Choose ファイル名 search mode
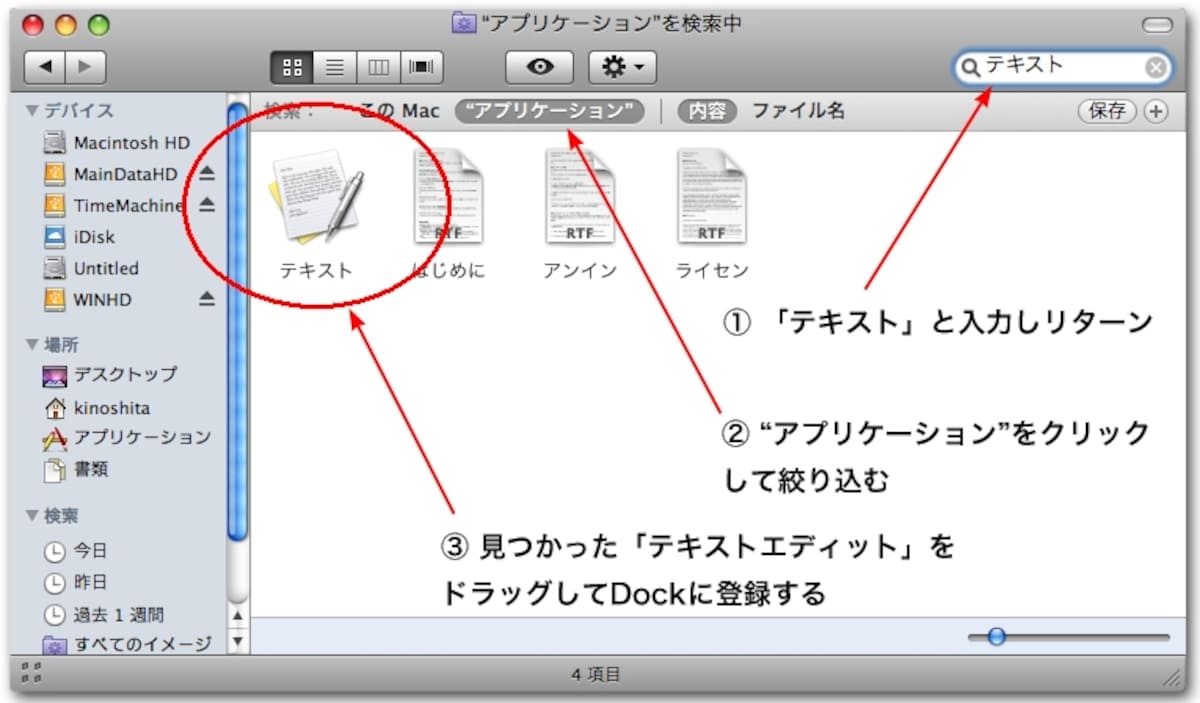 tap(798, 111)
